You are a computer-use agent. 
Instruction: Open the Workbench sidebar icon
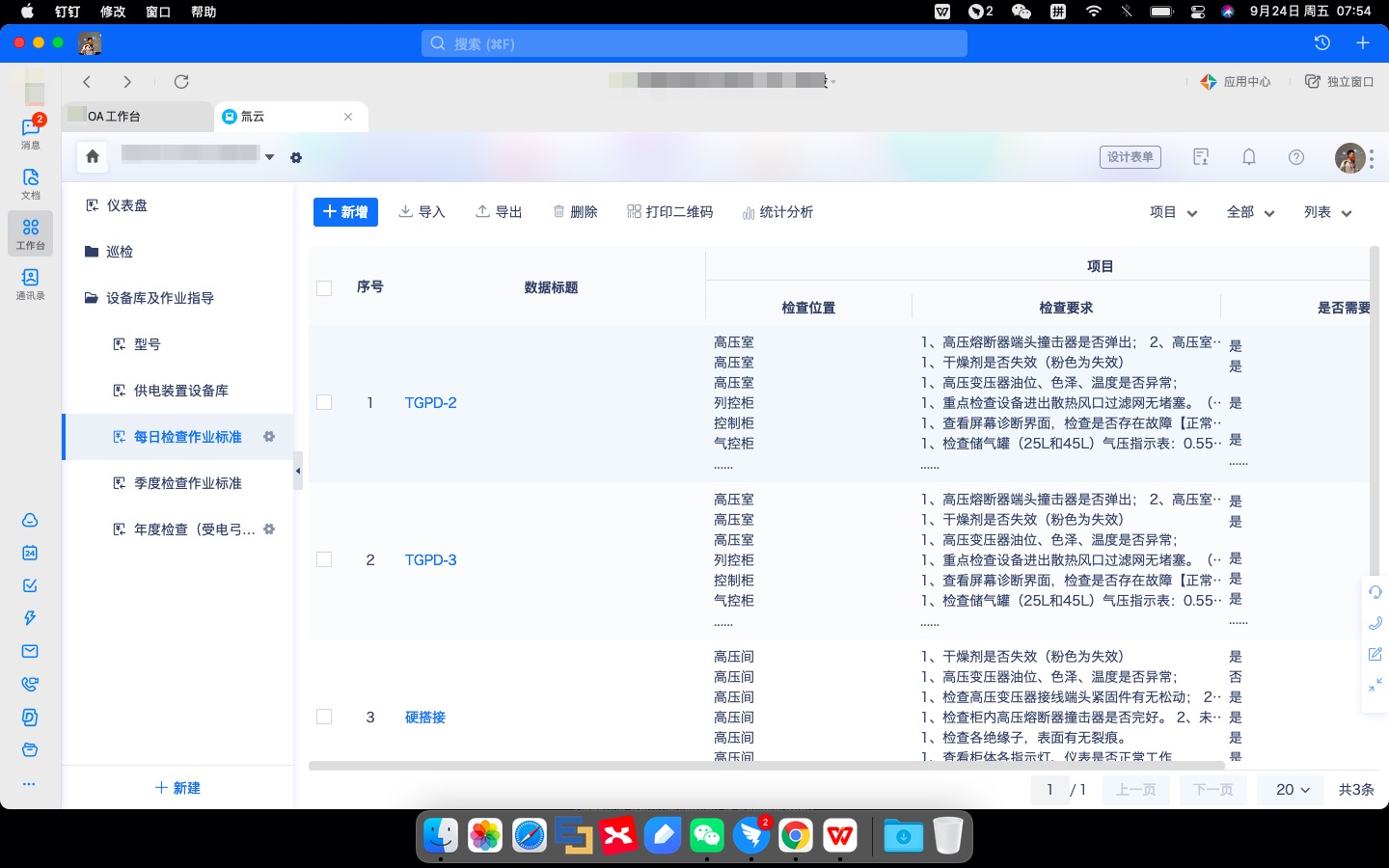[31, 232]
